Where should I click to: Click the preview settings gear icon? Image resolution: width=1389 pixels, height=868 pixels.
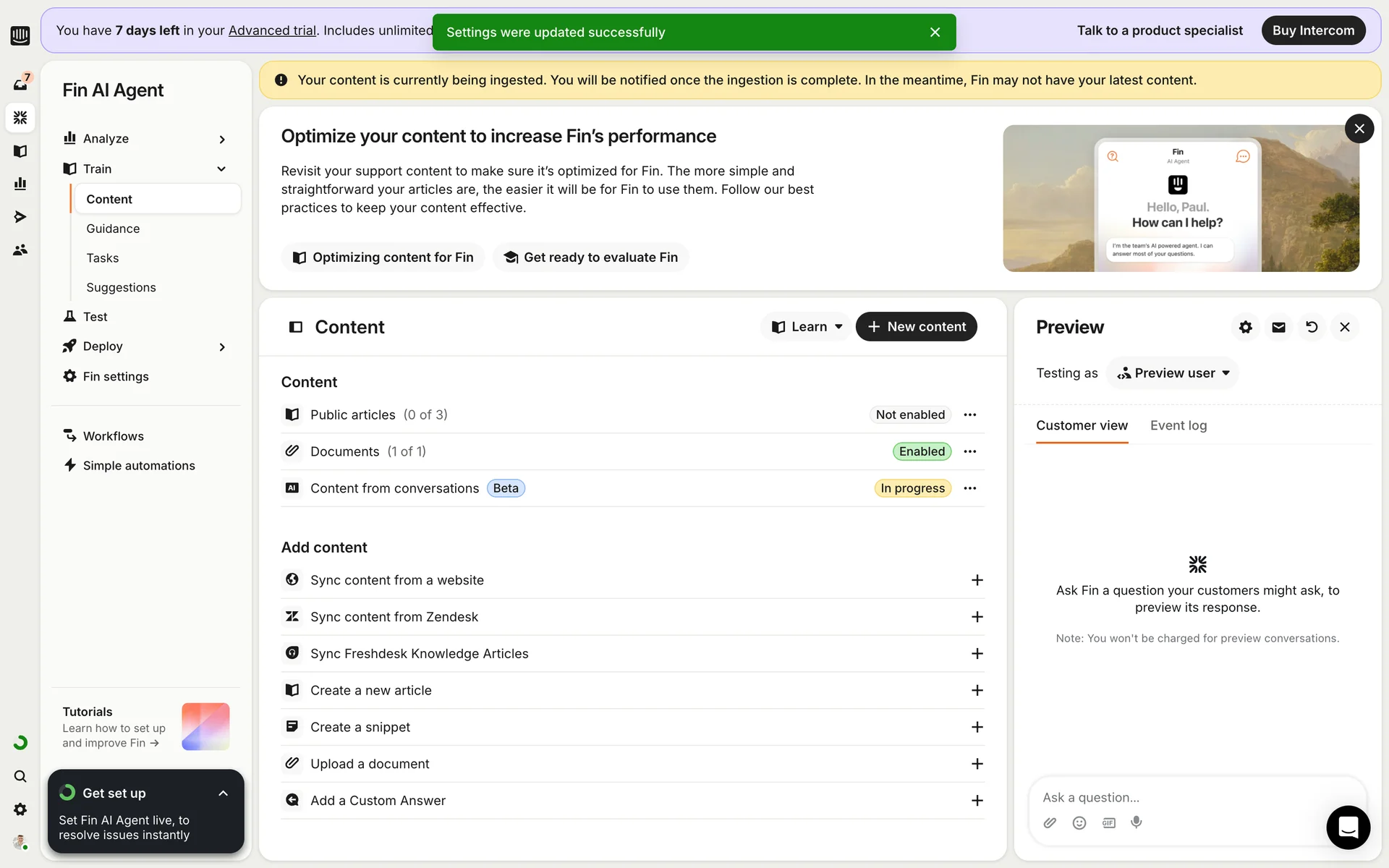(x=1245, y=327)
